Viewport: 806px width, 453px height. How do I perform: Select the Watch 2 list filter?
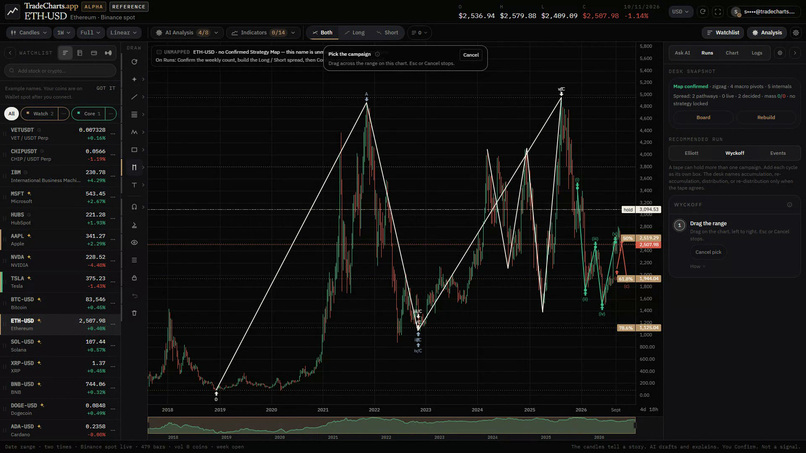click(x=40, y=114)
